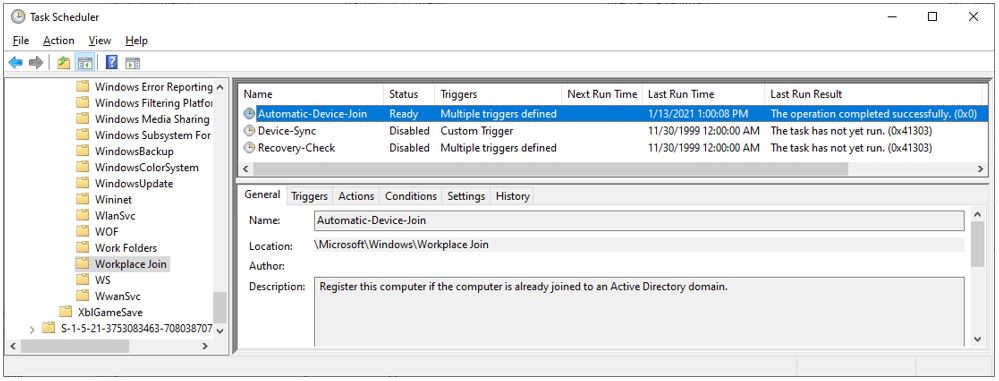The height and width of the screenshot is (381, 999).
Task: Click the WwanSvc folder icon
Action: [83, 296]
